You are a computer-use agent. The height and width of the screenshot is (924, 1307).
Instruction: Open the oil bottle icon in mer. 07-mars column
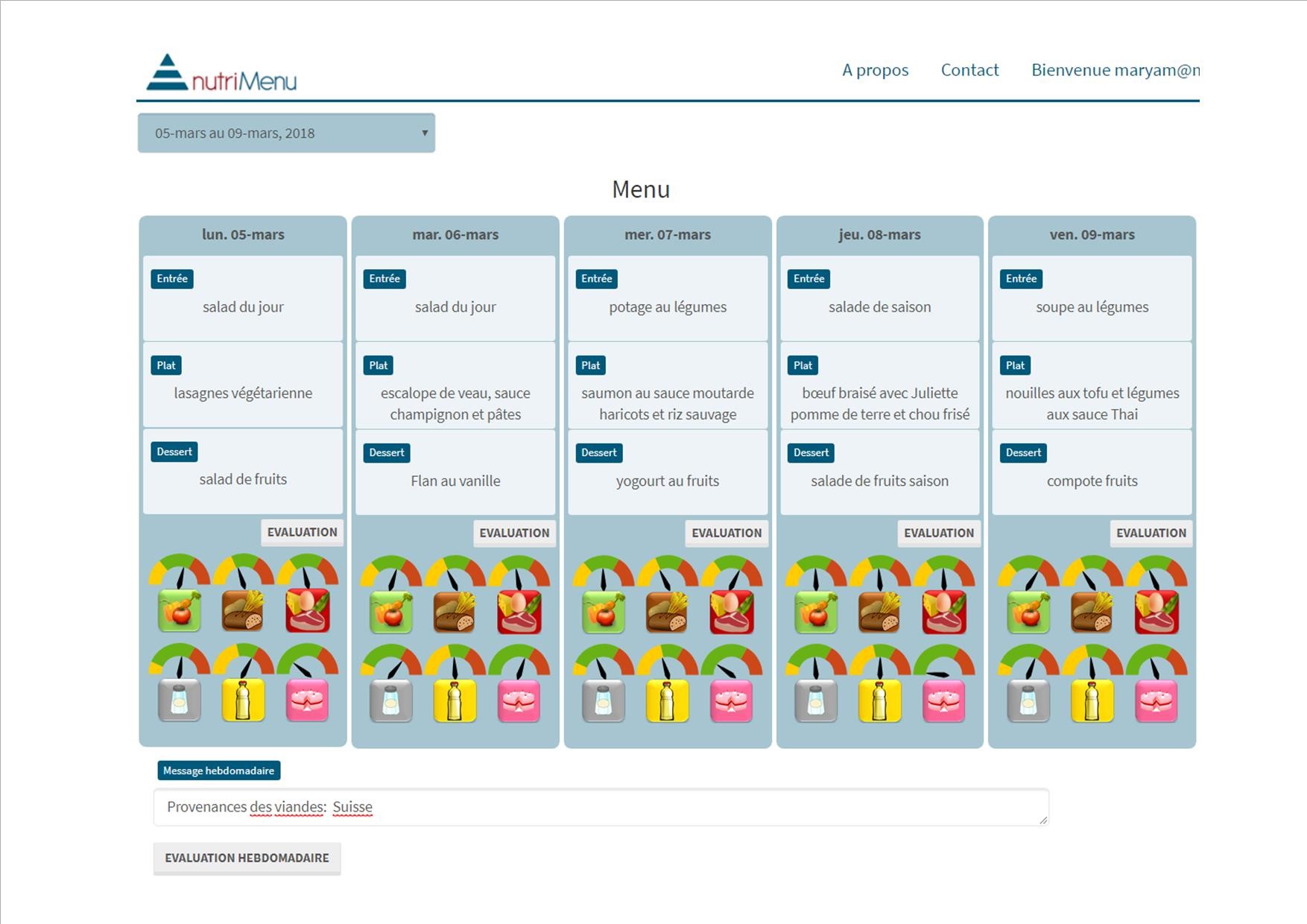(668, 701)
